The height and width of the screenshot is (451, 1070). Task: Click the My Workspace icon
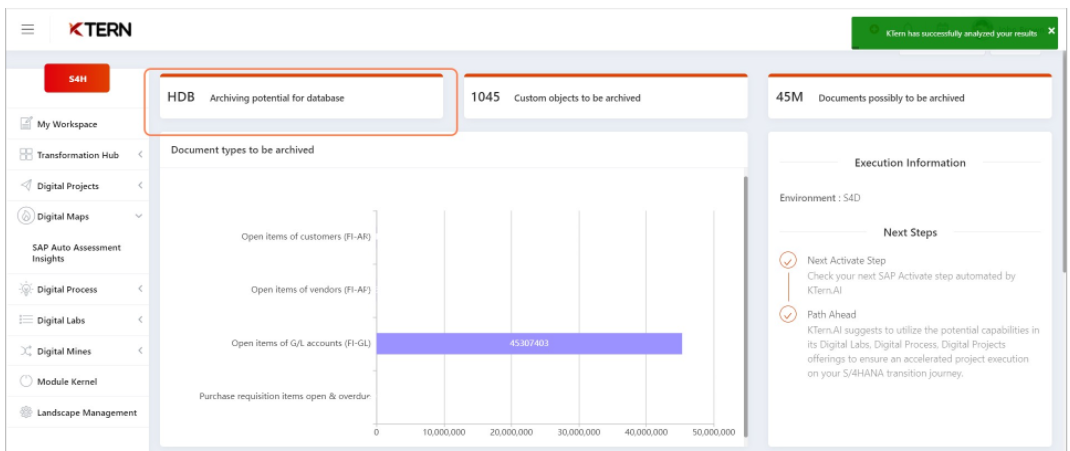click(x=26, y=123)
